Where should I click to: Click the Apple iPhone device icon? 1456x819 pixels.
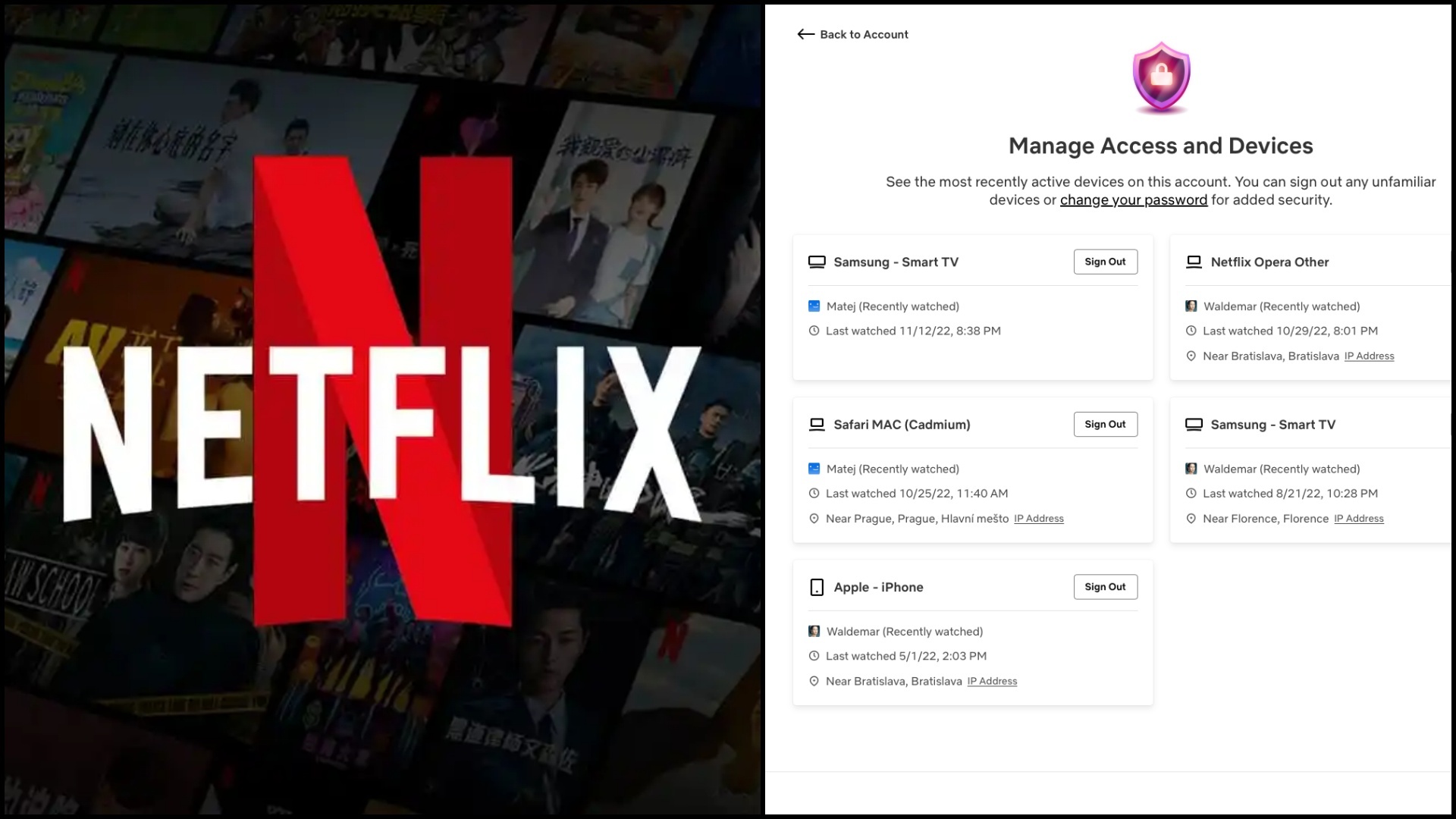(x=817, y=587)
